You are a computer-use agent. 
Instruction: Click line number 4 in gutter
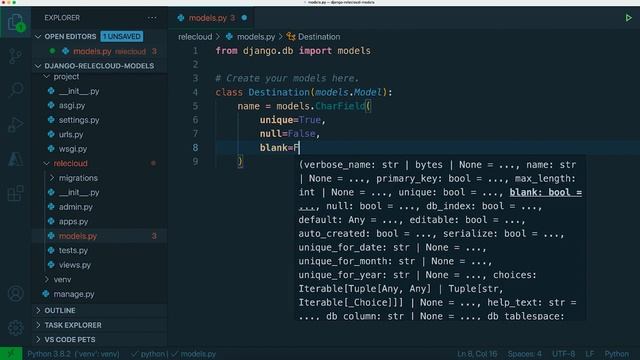(x=195, y=92)
